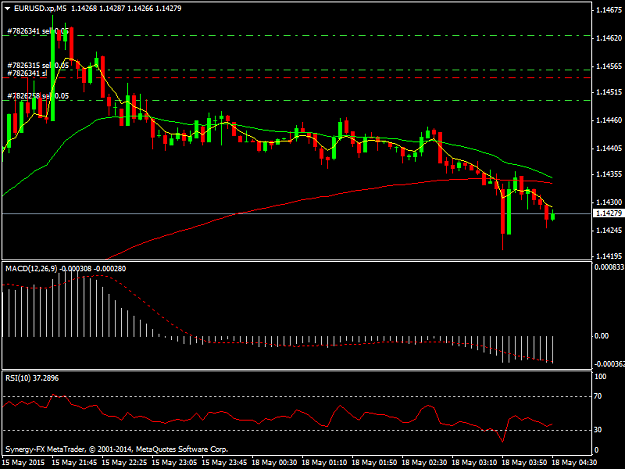
Task: Click the RSI 100 scale label
Action: pyautogui.click(x=600, y=377)
